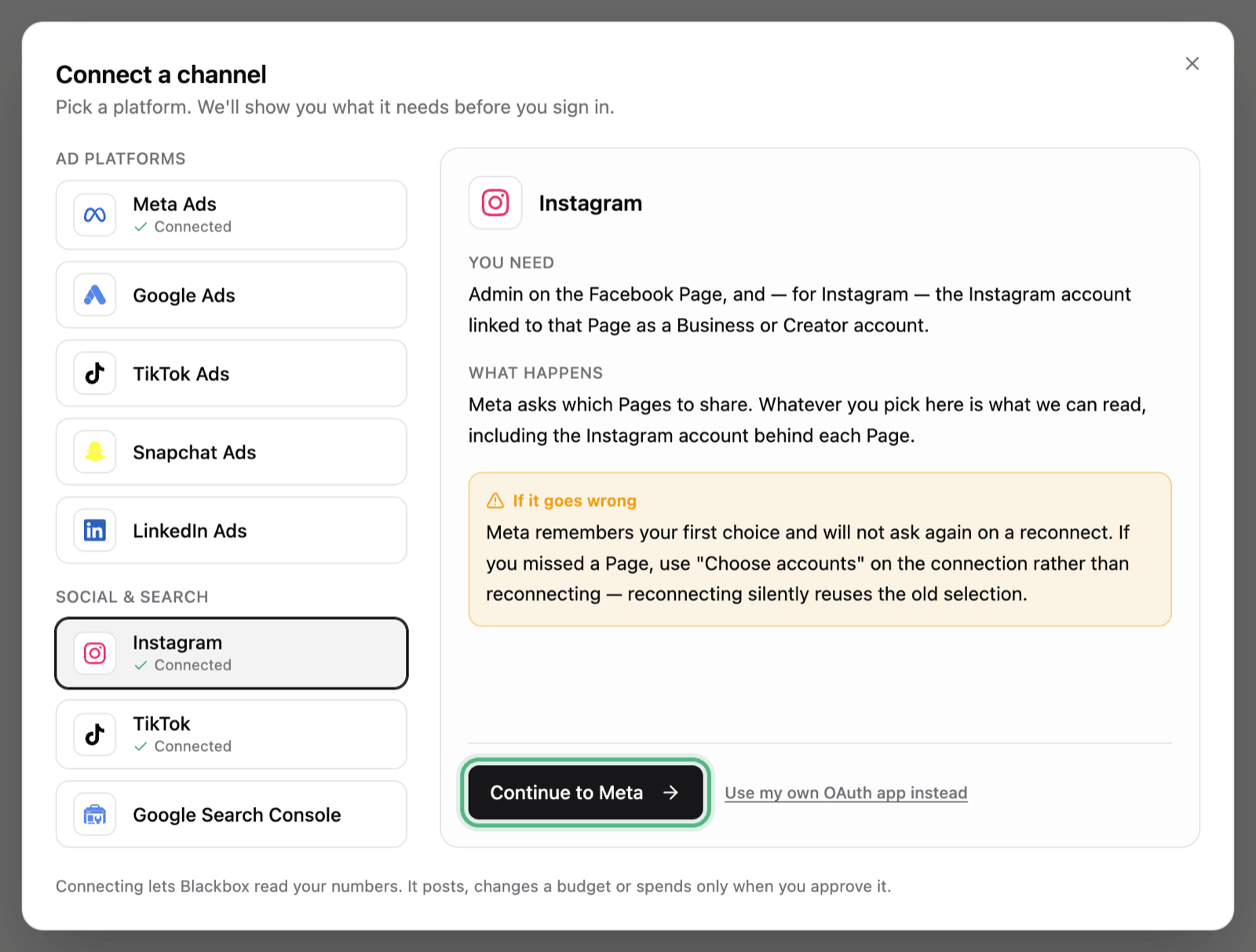This screenshot has height=952, width=1256.
Task: Click the 'Pick a platform' subtitle text
Action: click(x=334, y=108)
